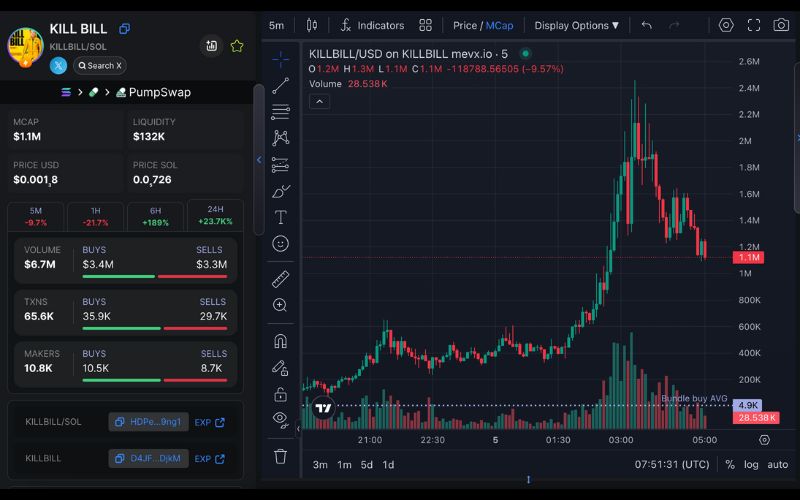Click the KILL BILL token avatar

25,47
